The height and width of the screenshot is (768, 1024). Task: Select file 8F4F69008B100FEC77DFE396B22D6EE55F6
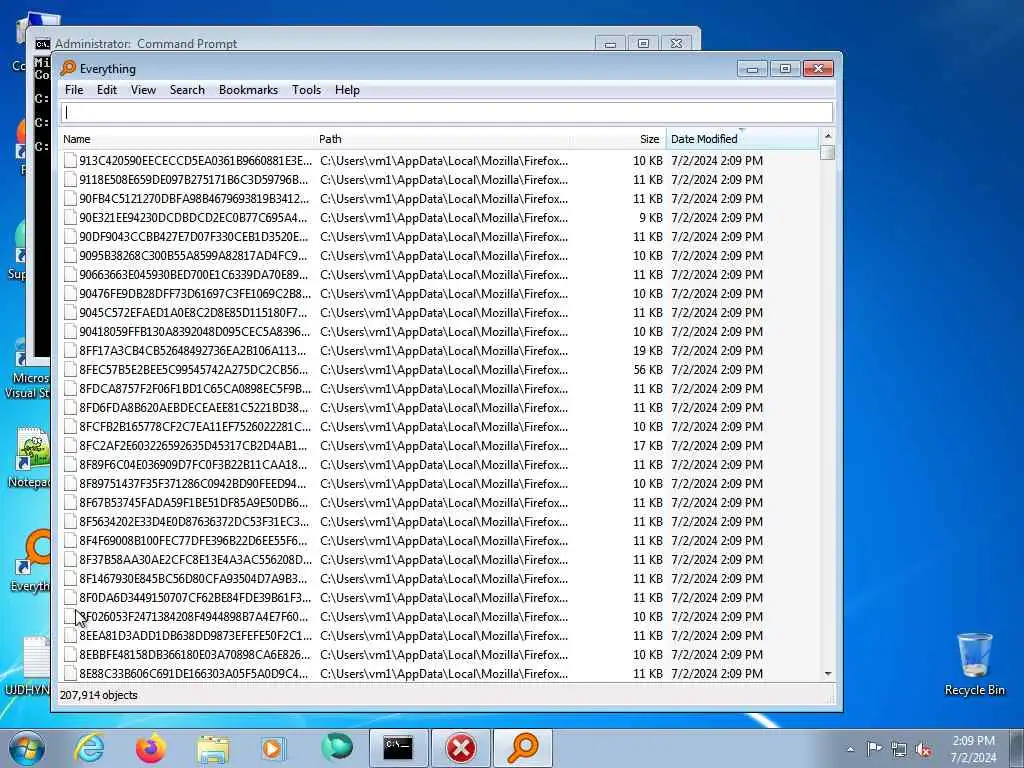pos(193,541)
